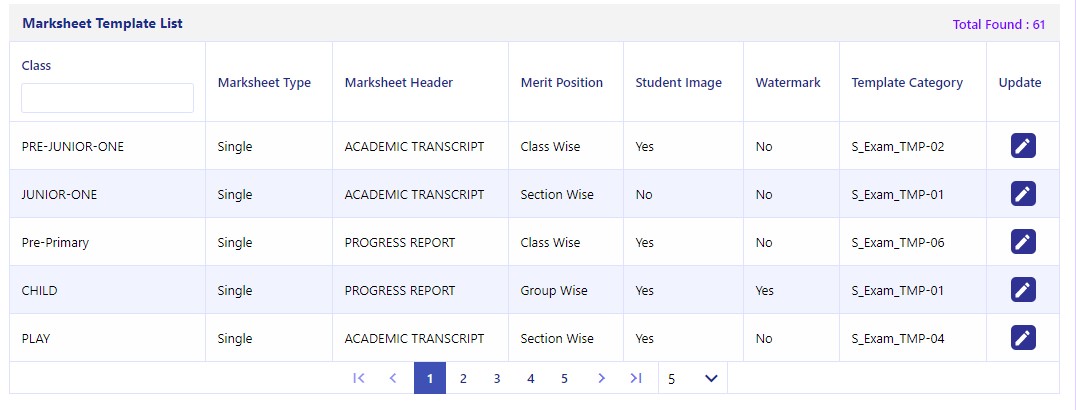Select page 3 in pagination
Screen dimensions: 1076x410
tap(497, 378)
